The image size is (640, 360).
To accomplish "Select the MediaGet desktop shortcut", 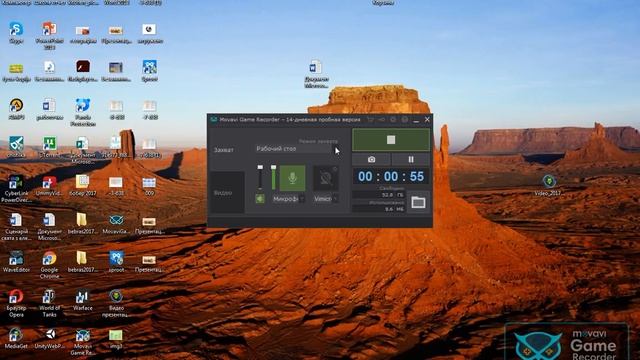I will pos(16,338).
